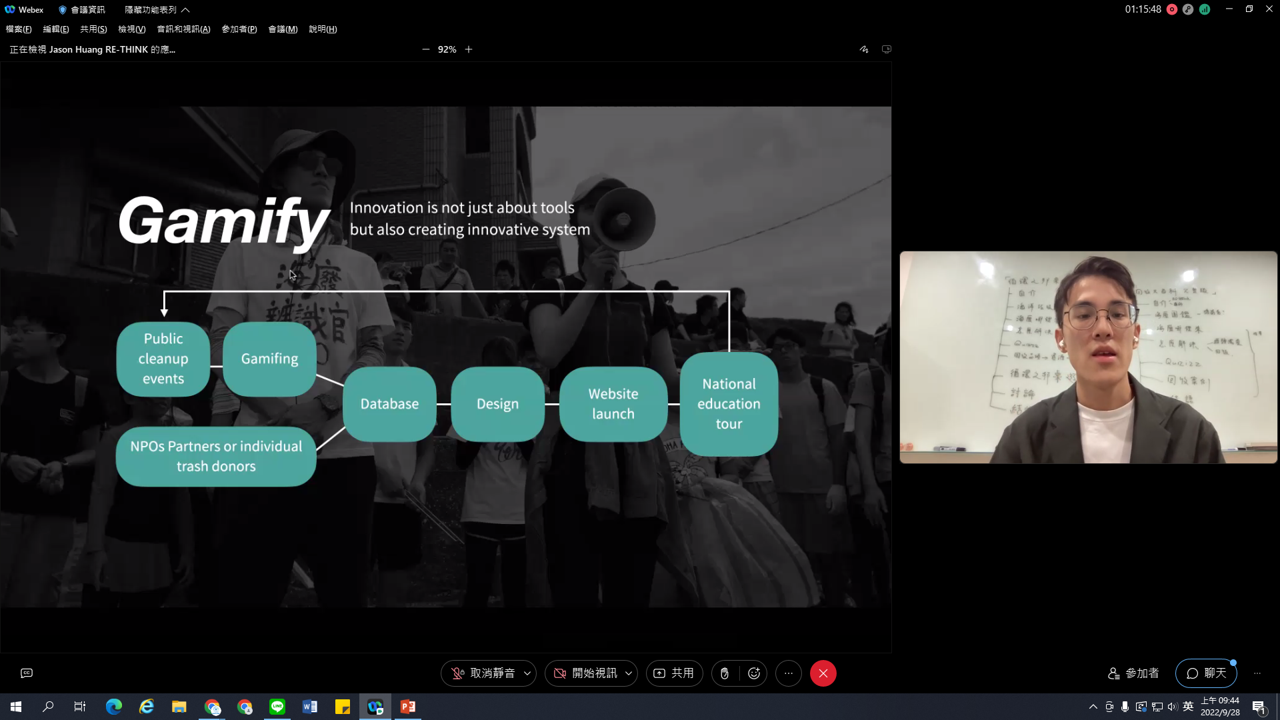
Task: Click the 共用 share button
Action: pyautogui.click(x=673, y=673)
